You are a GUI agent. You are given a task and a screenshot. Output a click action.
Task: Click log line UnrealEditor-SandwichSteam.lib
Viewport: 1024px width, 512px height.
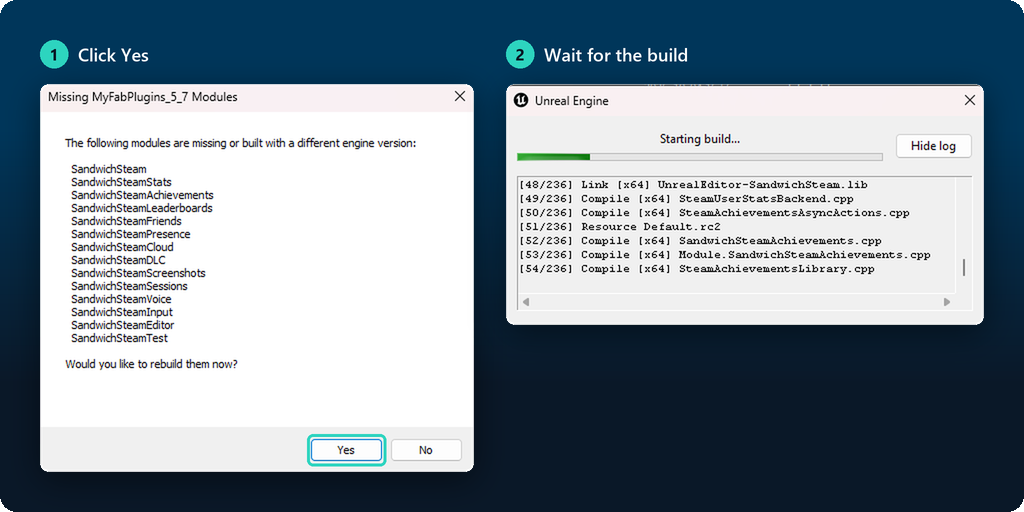pos(694,185)
